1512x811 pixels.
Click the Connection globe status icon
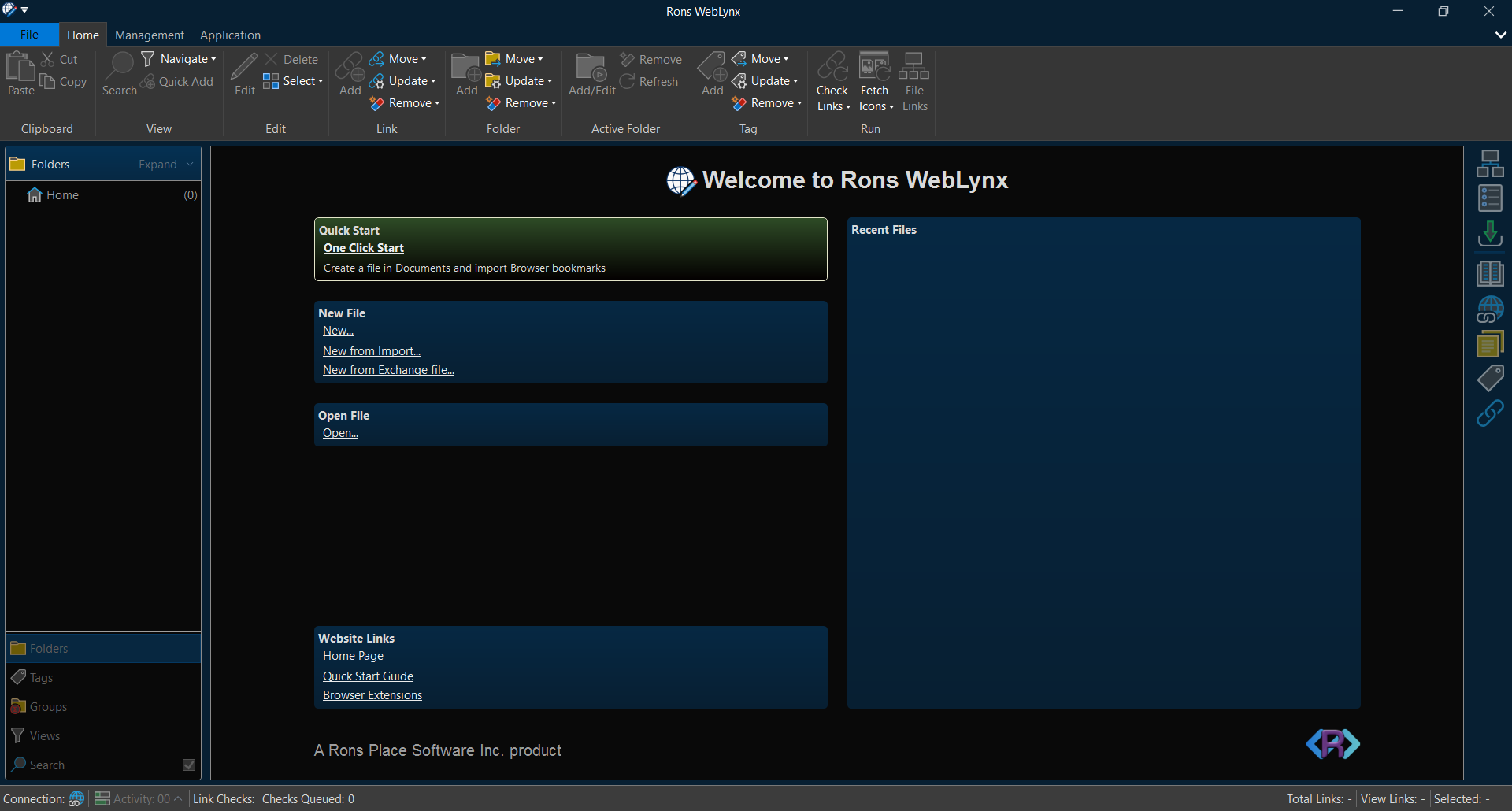[x=76, y=798]
